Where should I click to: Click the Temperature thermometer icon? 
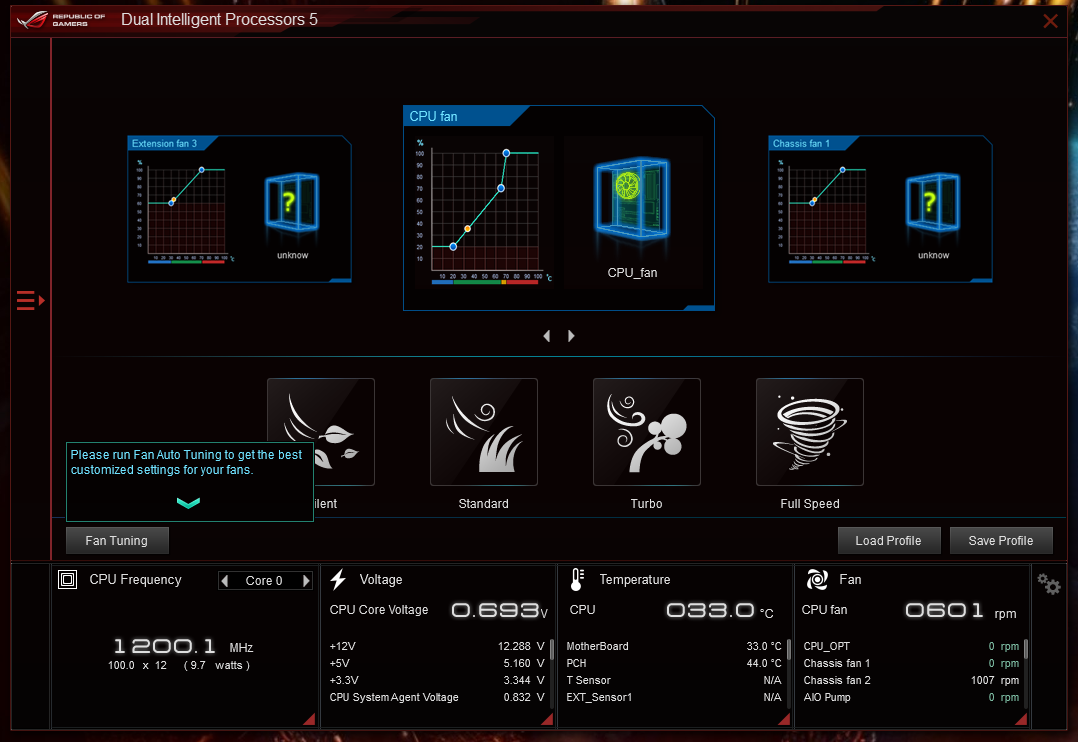click(578, 580)
